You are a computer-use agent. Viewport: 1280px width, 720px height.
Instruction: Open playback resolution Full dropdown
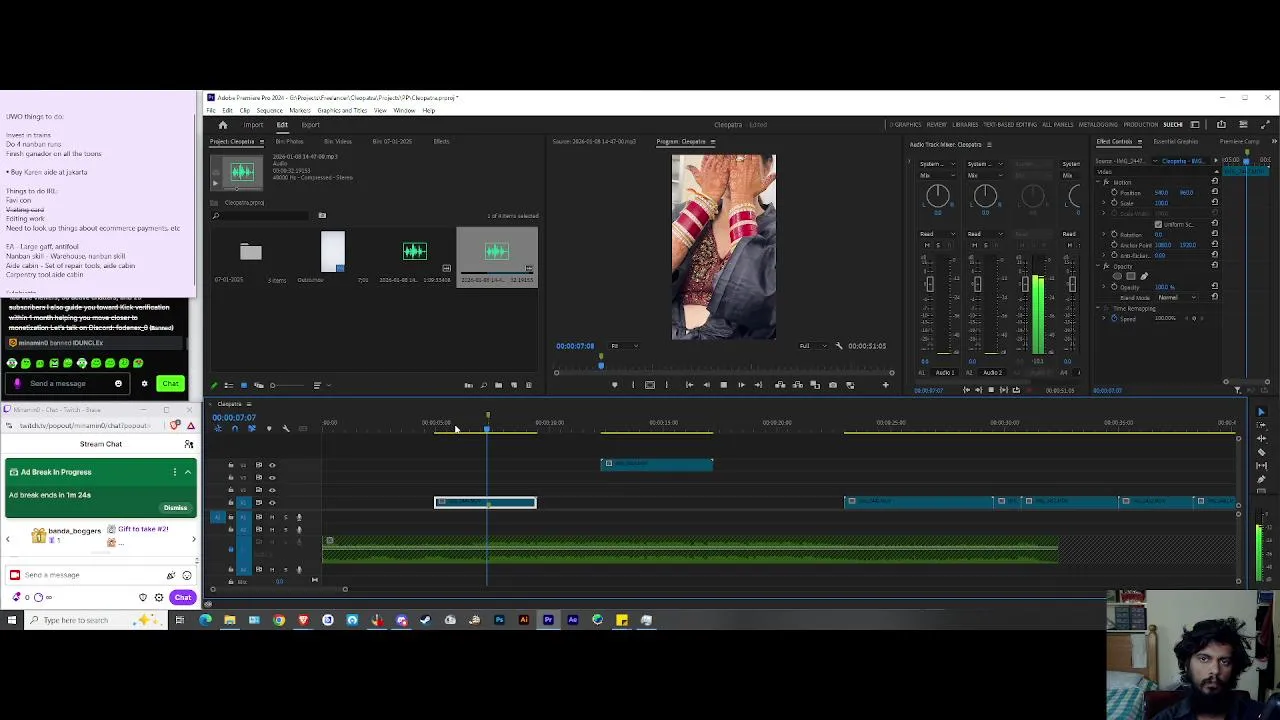(813, 346)
